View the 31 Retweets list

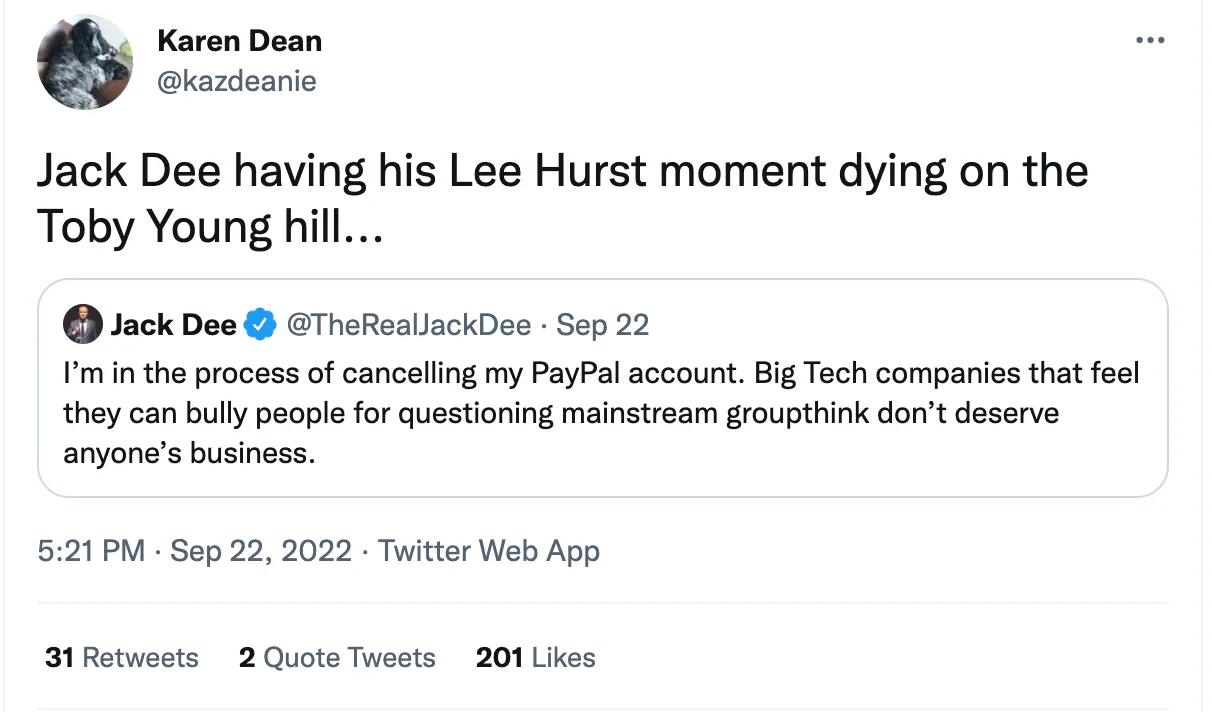122,657
